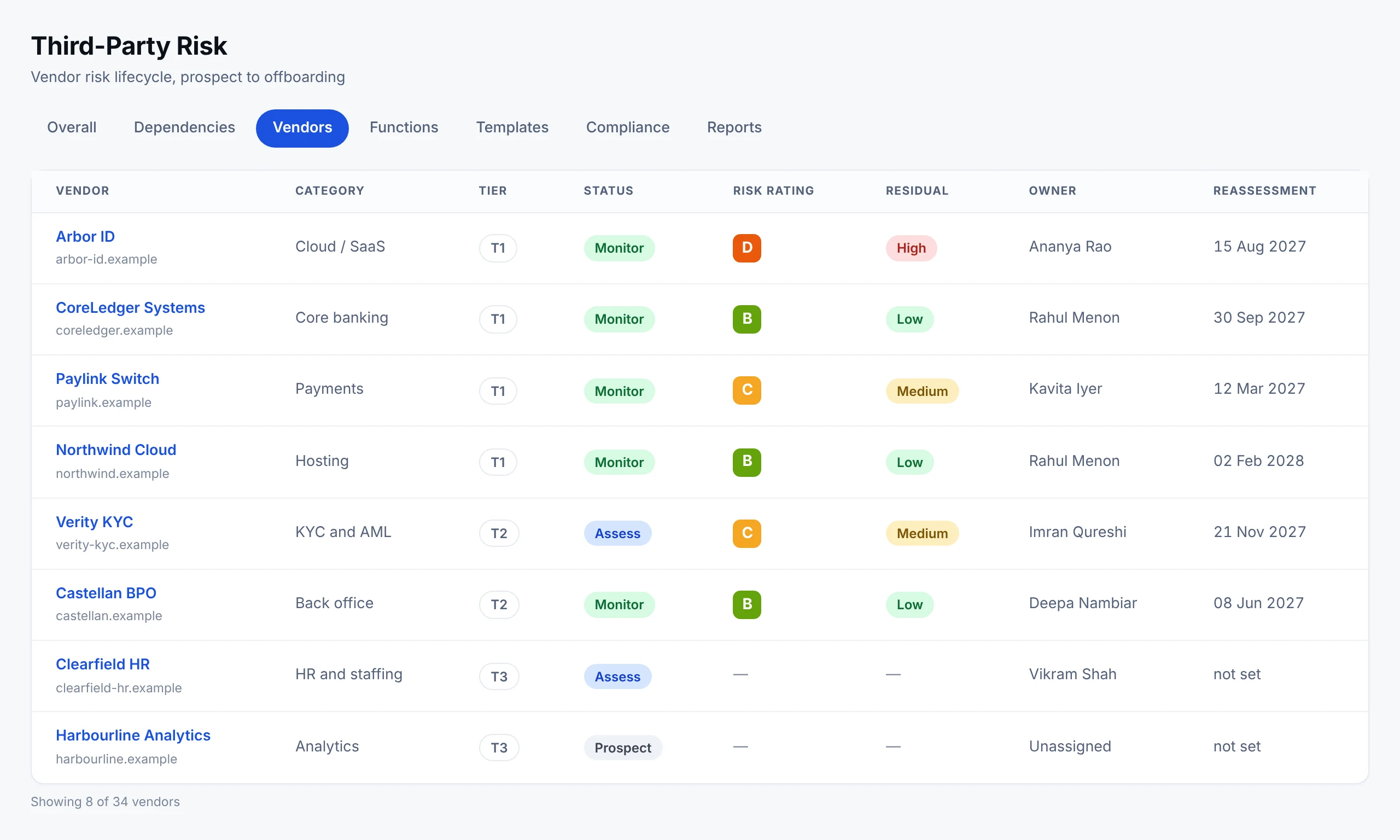Click the Unassigned owner cell
The width and height of the screenshot is (1400, 840).
click(x=1070, y=746)
